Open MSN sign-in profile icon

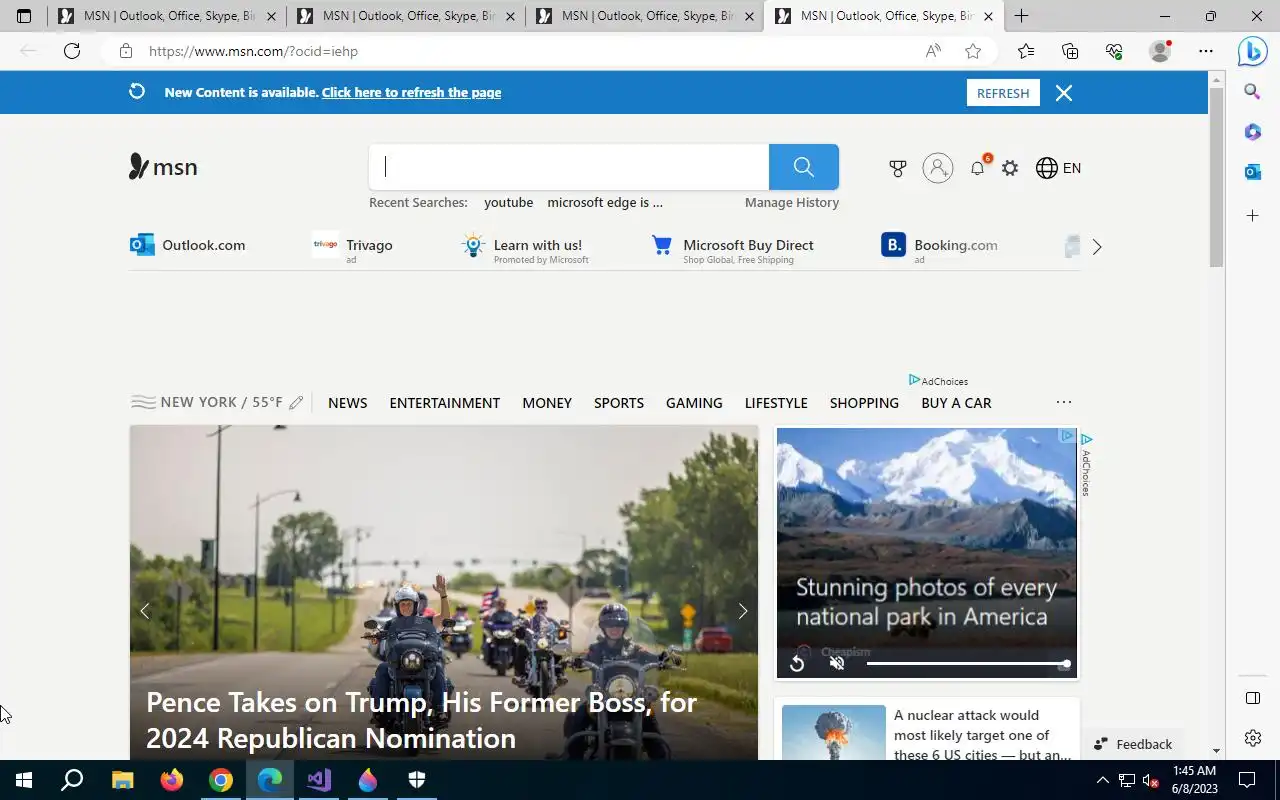[938, 168]
